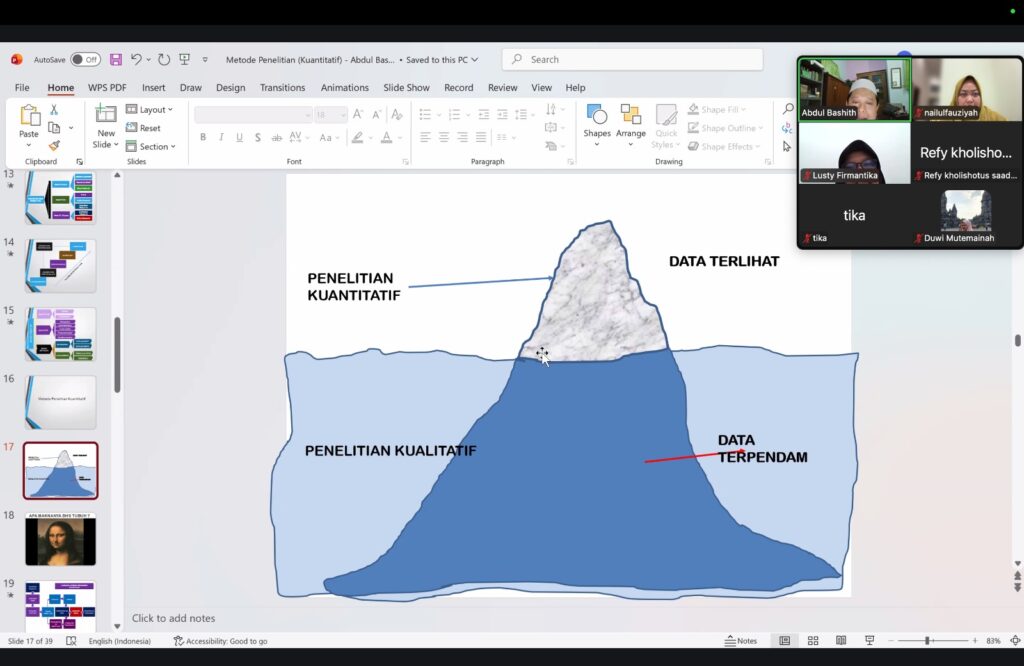Start Slide Show from status bar
This screenshot has height=666, width=1024.
click(x=869, y=641)
